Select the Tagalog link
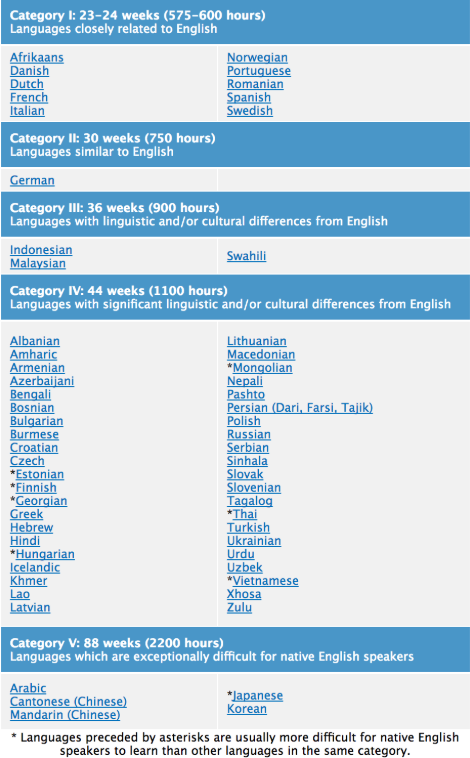The height and width of the screenshot is (758, 470). point(250,501)
